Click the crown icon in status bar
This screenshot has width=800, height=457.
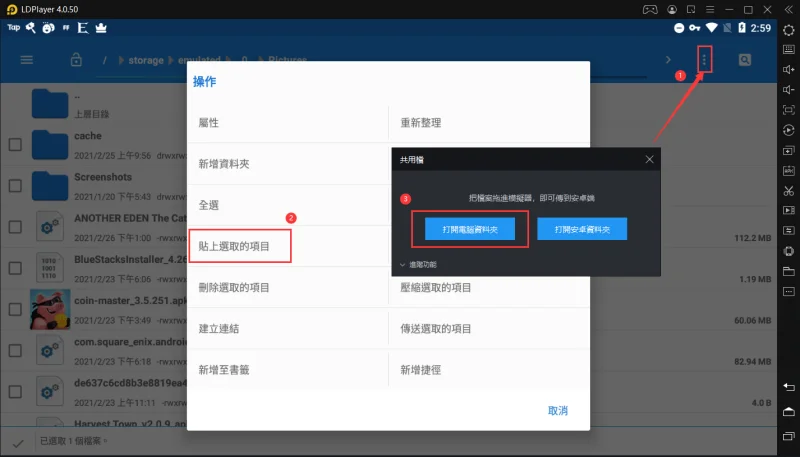101,28
